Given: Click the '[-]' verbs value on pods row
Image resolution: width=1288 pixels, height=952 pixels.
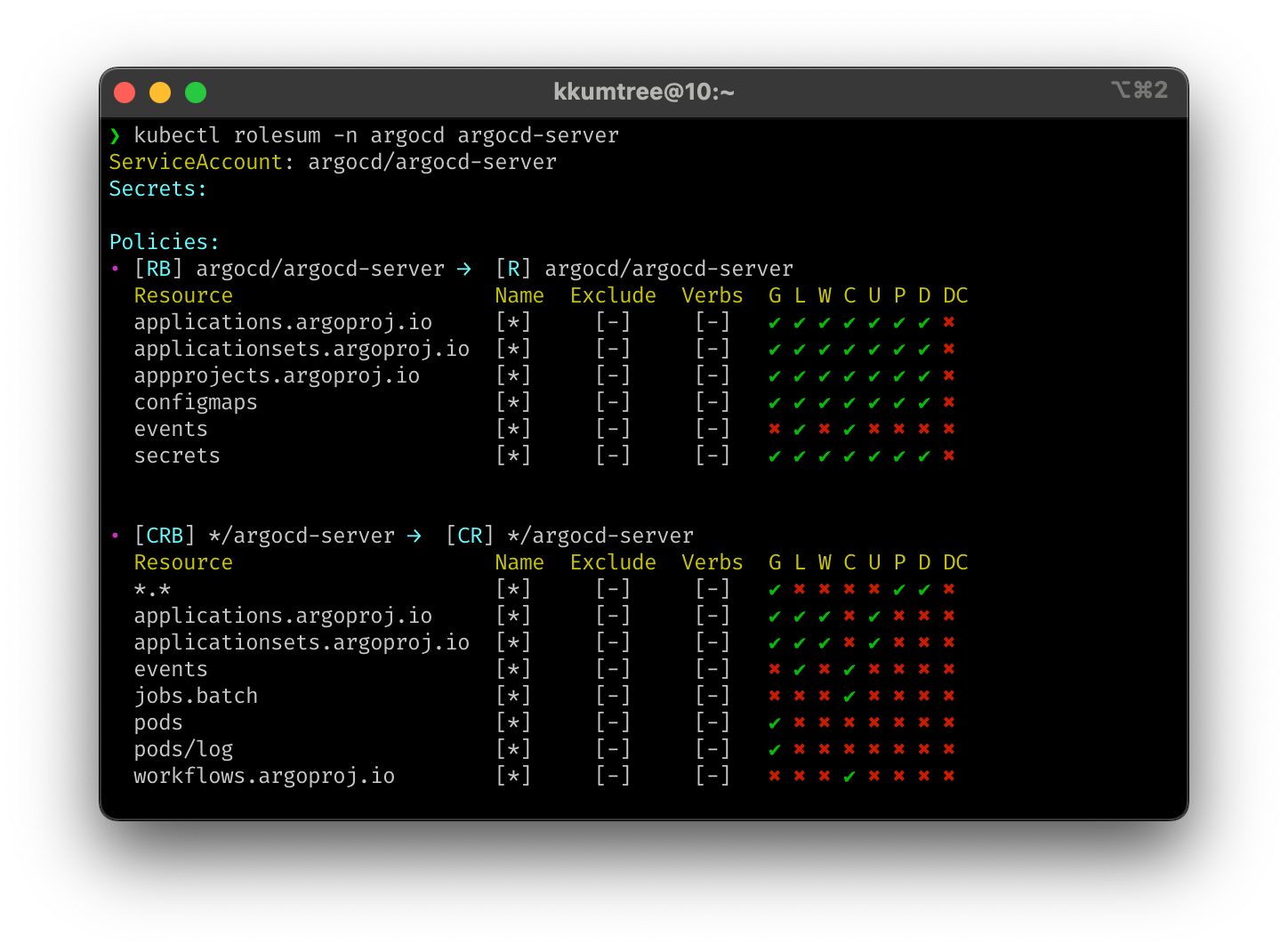Looking at the screenshot, I should pyautogui.click(x=712, y=722).
